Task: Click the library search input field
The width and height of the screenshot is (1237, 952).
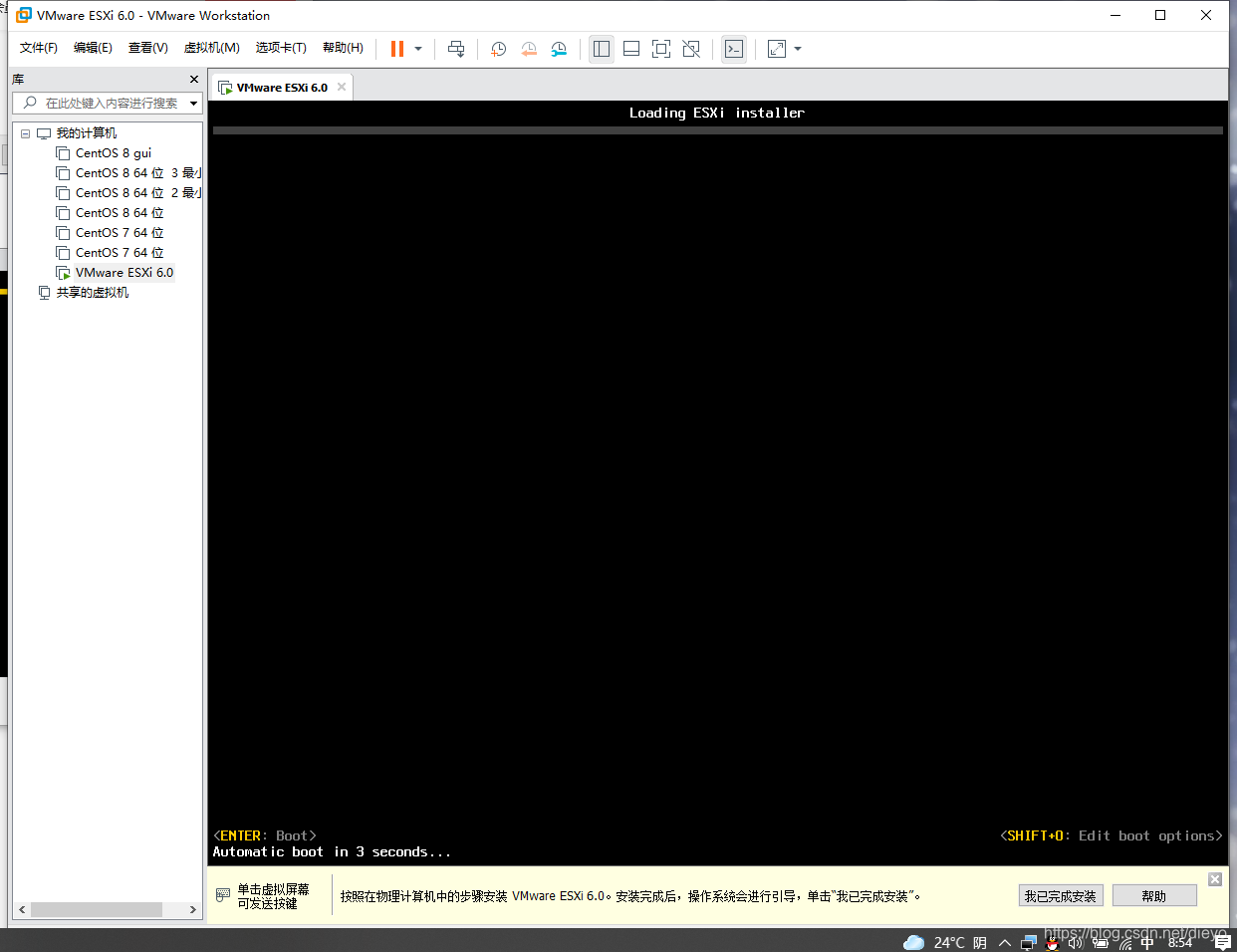Action: [x=100, y=103]
